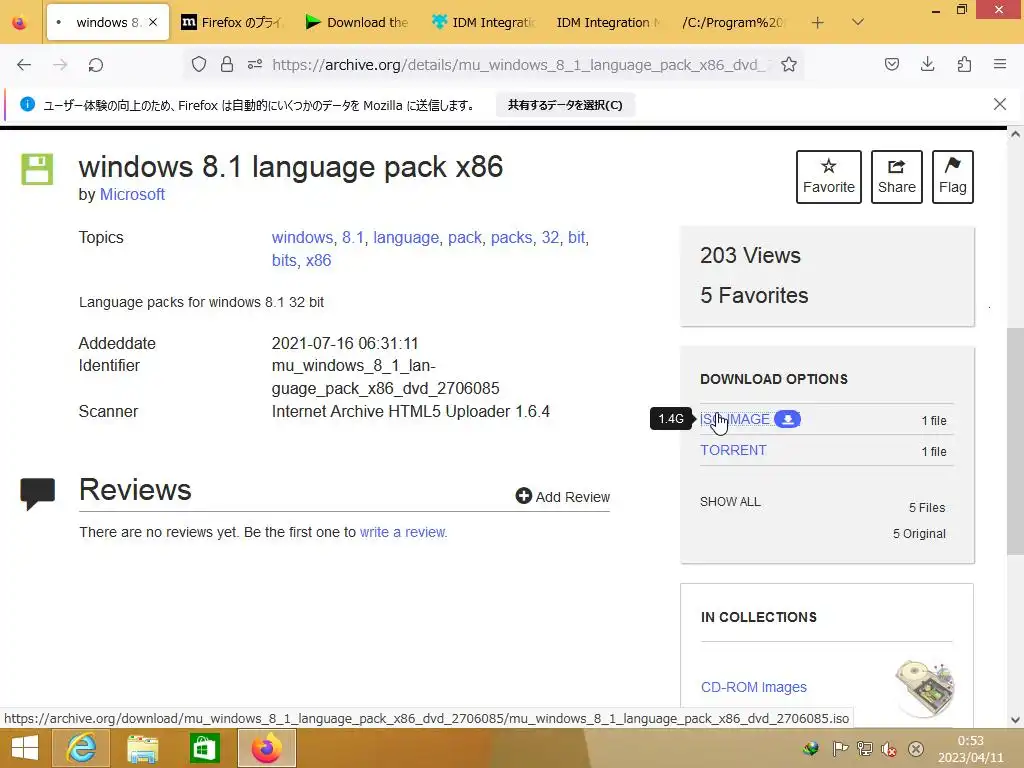Viewport: 1024px width, 768px height.
Task: Open the Downloads panel
Action: point(927,64)
